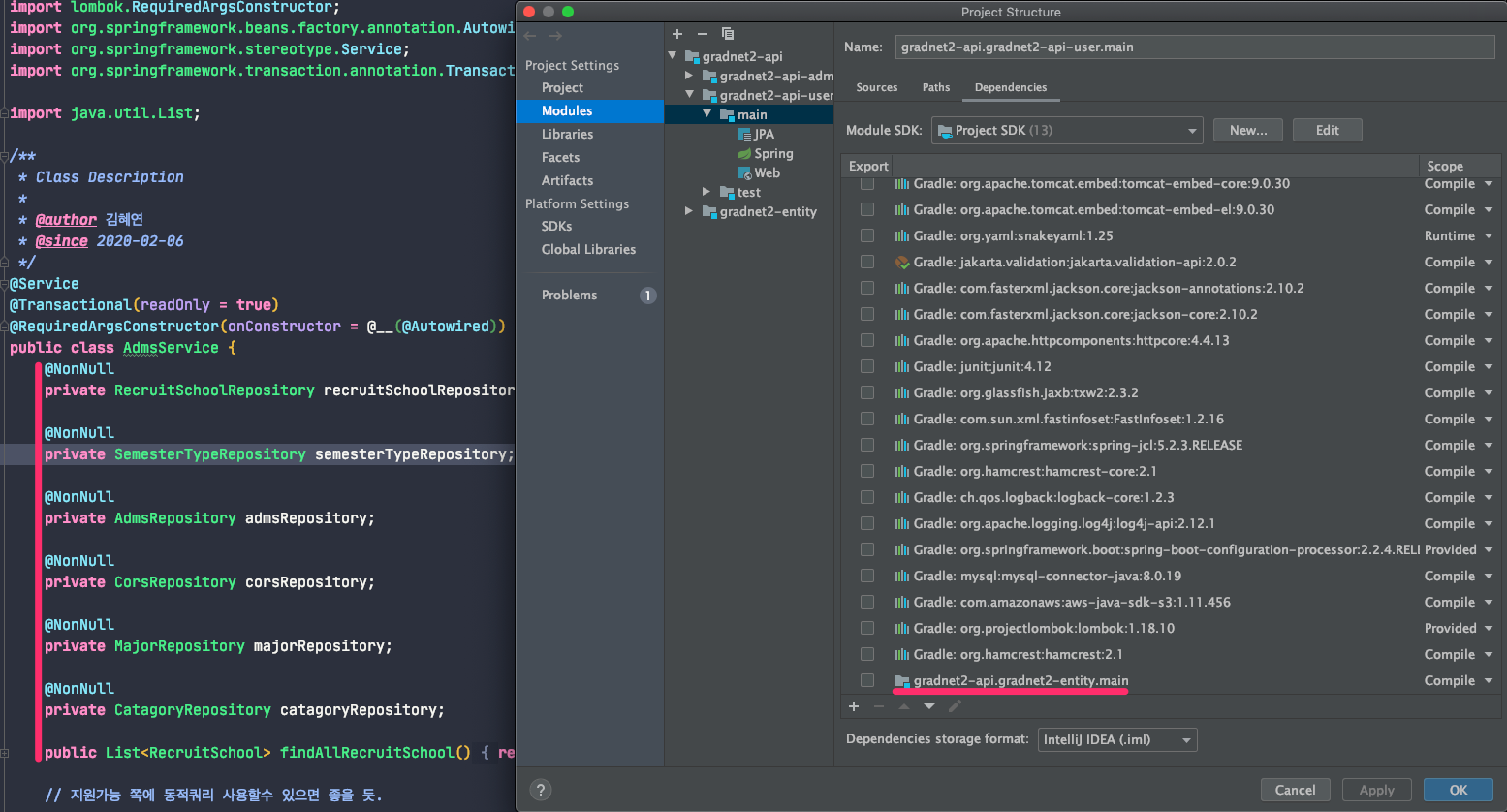Open the Module SDK dropdown
1507x812 pixels.
tap(1067, 131)
